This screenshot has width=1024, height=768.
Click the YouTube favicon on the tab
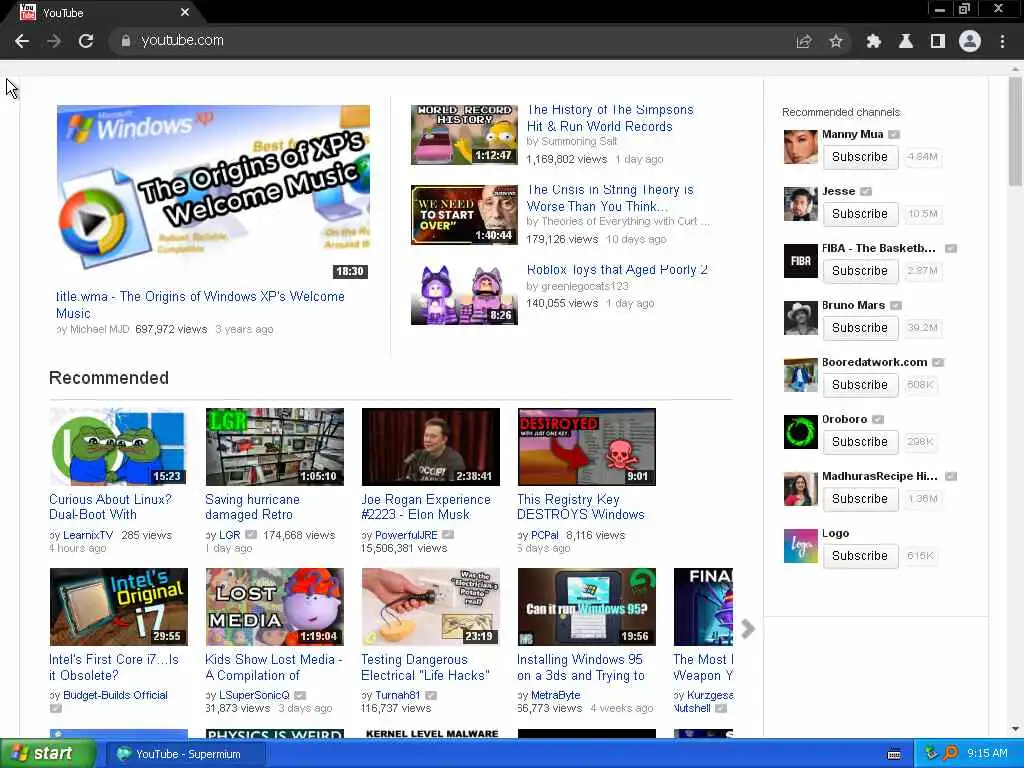[27, 12]
